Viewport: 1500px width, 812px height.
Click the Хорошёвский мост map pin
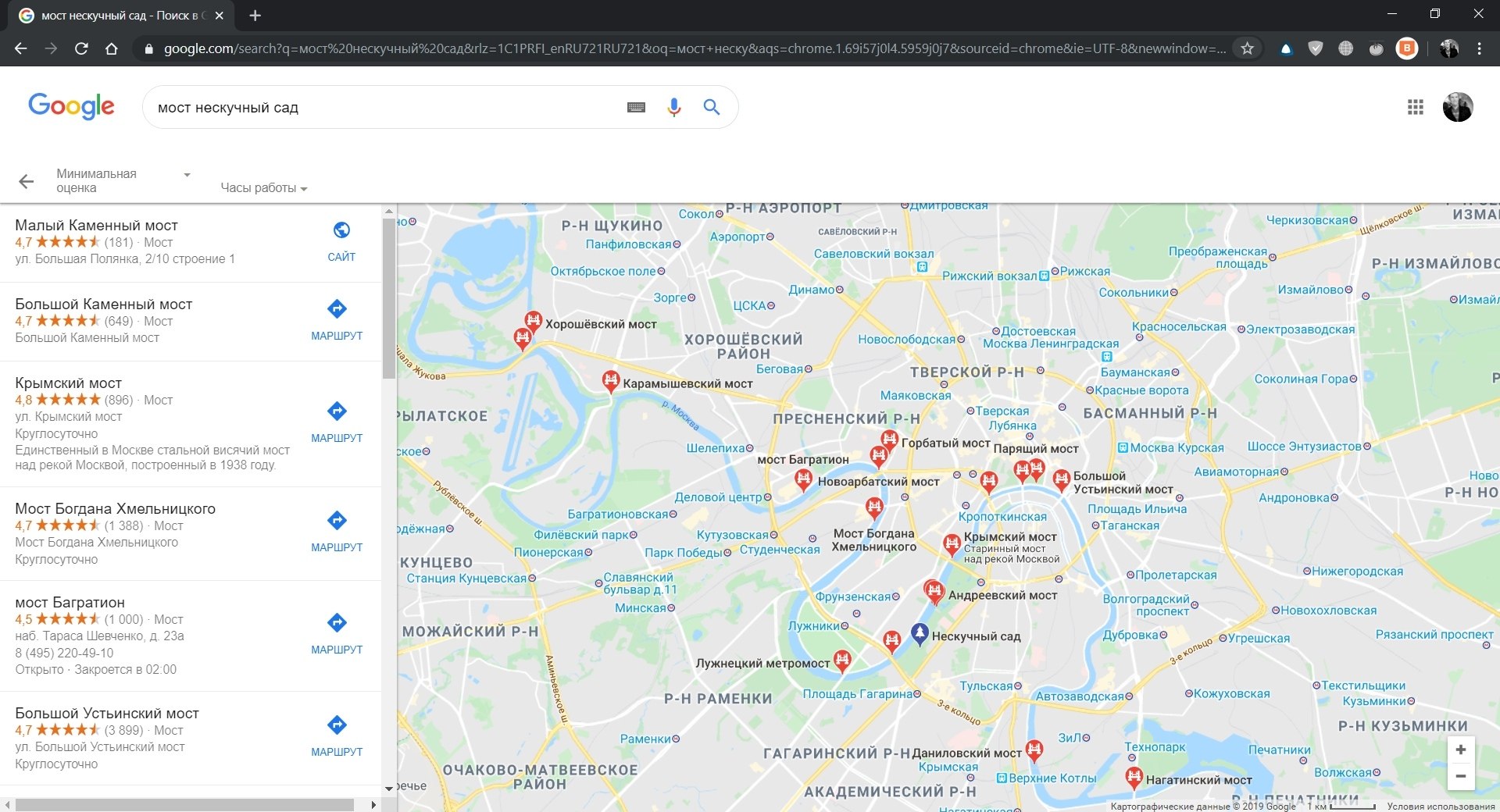tap(533, 321)
